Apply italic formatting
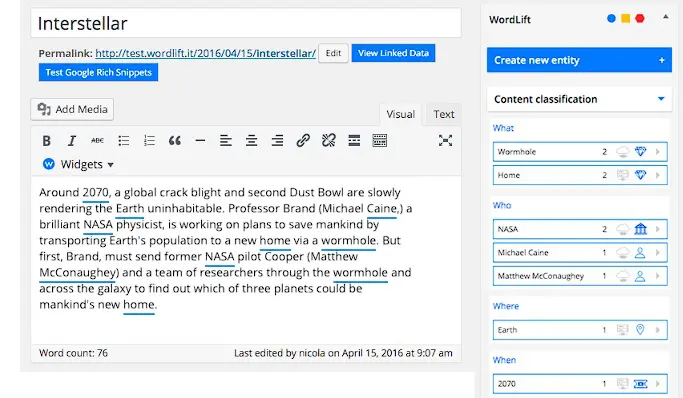683x398 pixels. click(72, 141)
